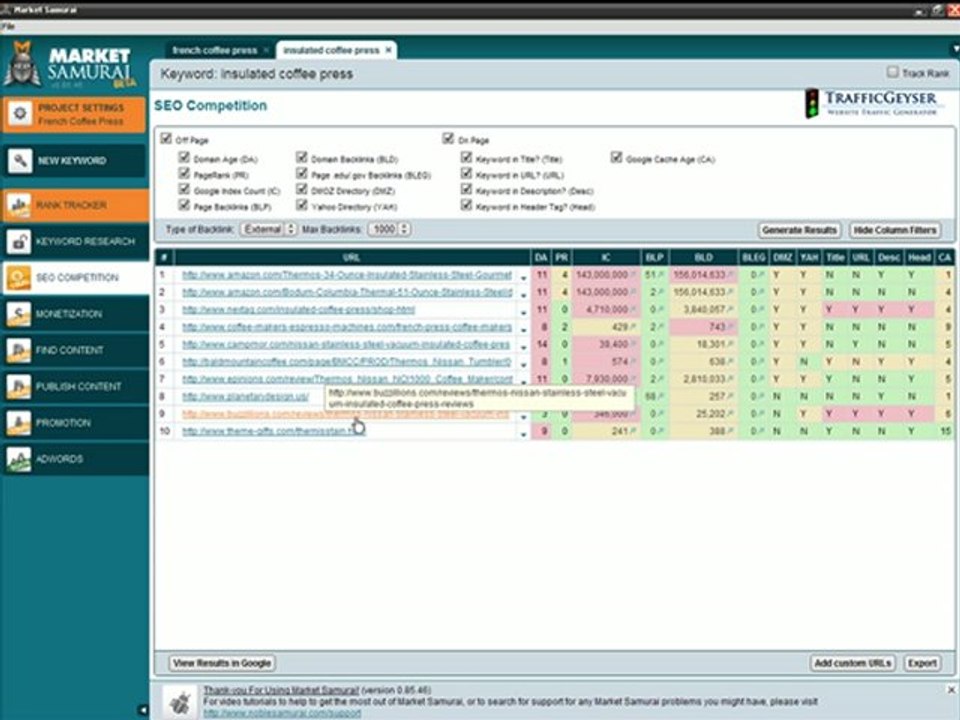Open the theme-gifts.com link in row 10

(273, 431)
